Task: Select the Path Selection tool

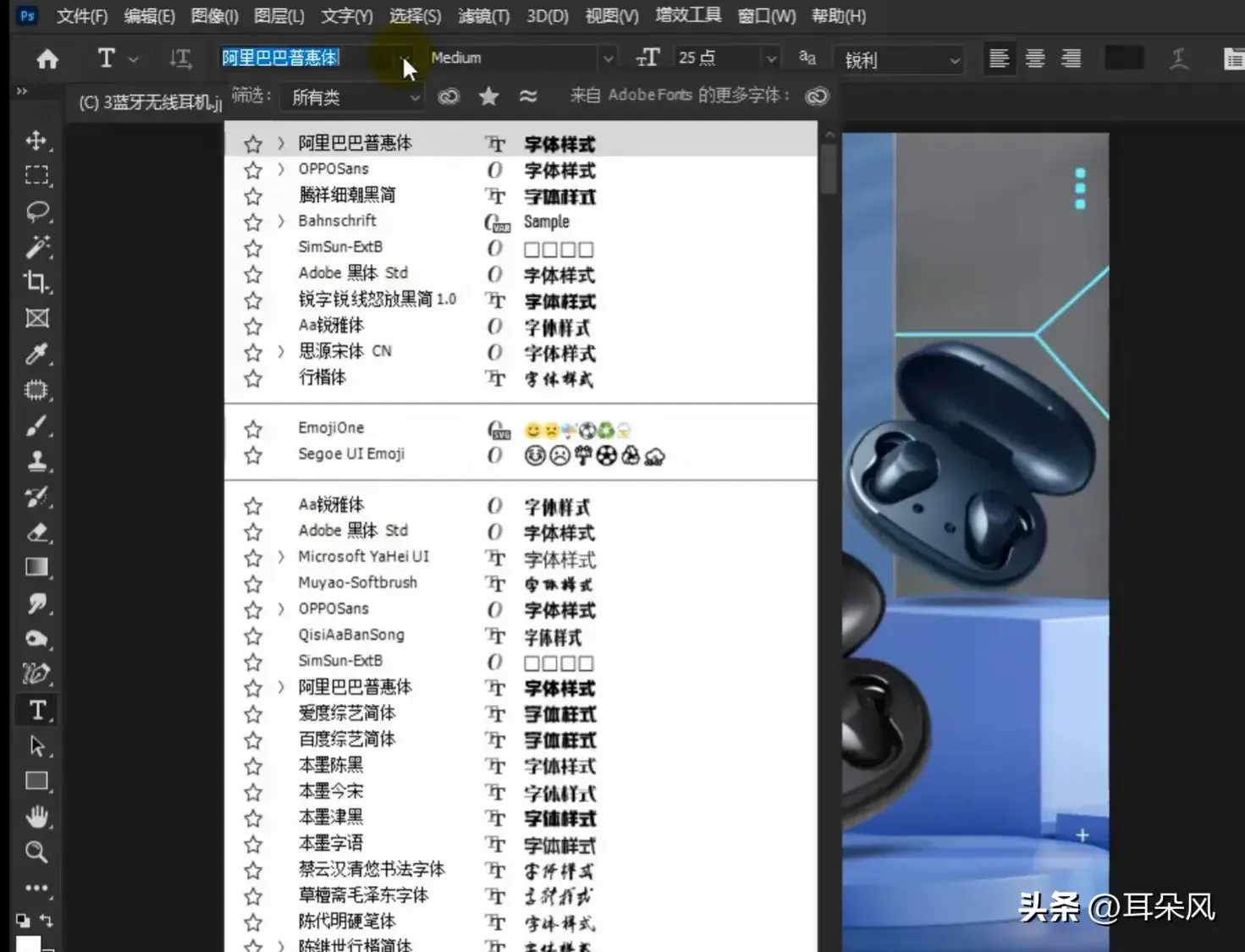Action: click(36, 746)
